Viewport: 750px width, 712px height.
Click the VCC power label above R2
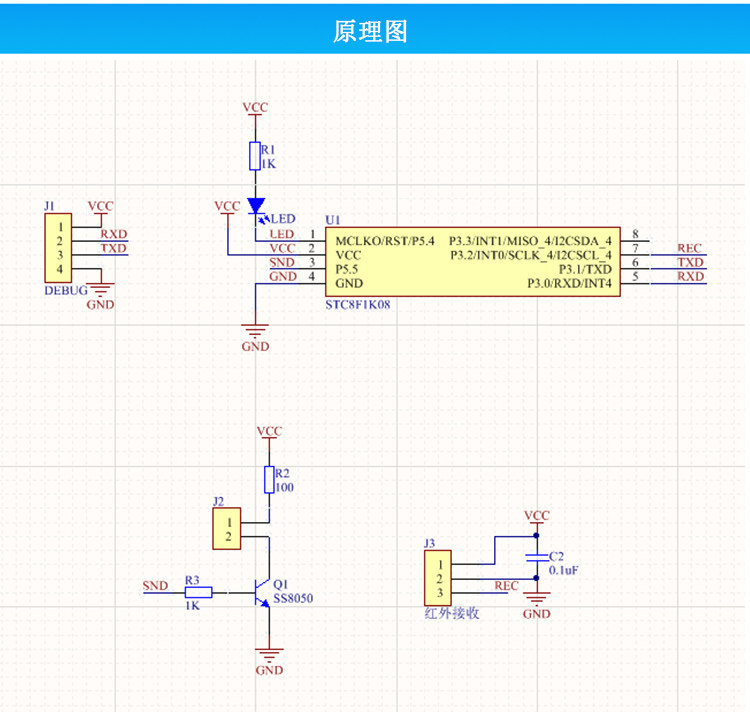[269, 431]
